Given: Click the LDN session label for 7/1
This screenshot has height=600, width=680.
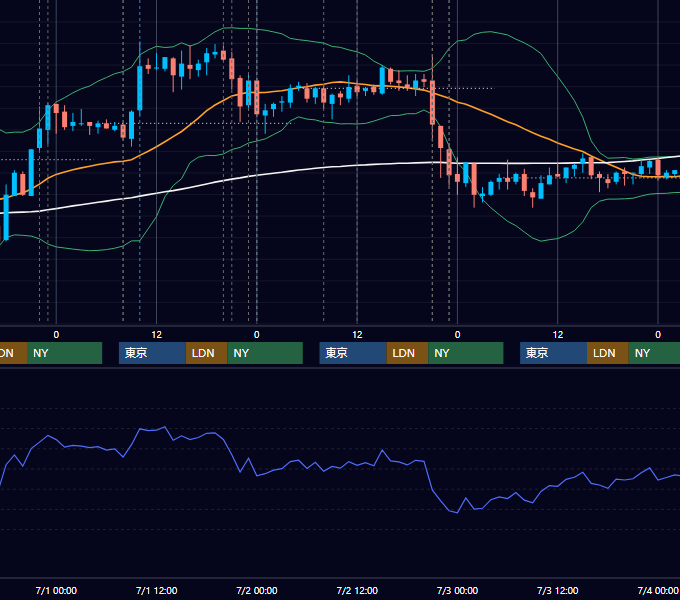Looking at the screenshot, I should [x=206, y=353].
